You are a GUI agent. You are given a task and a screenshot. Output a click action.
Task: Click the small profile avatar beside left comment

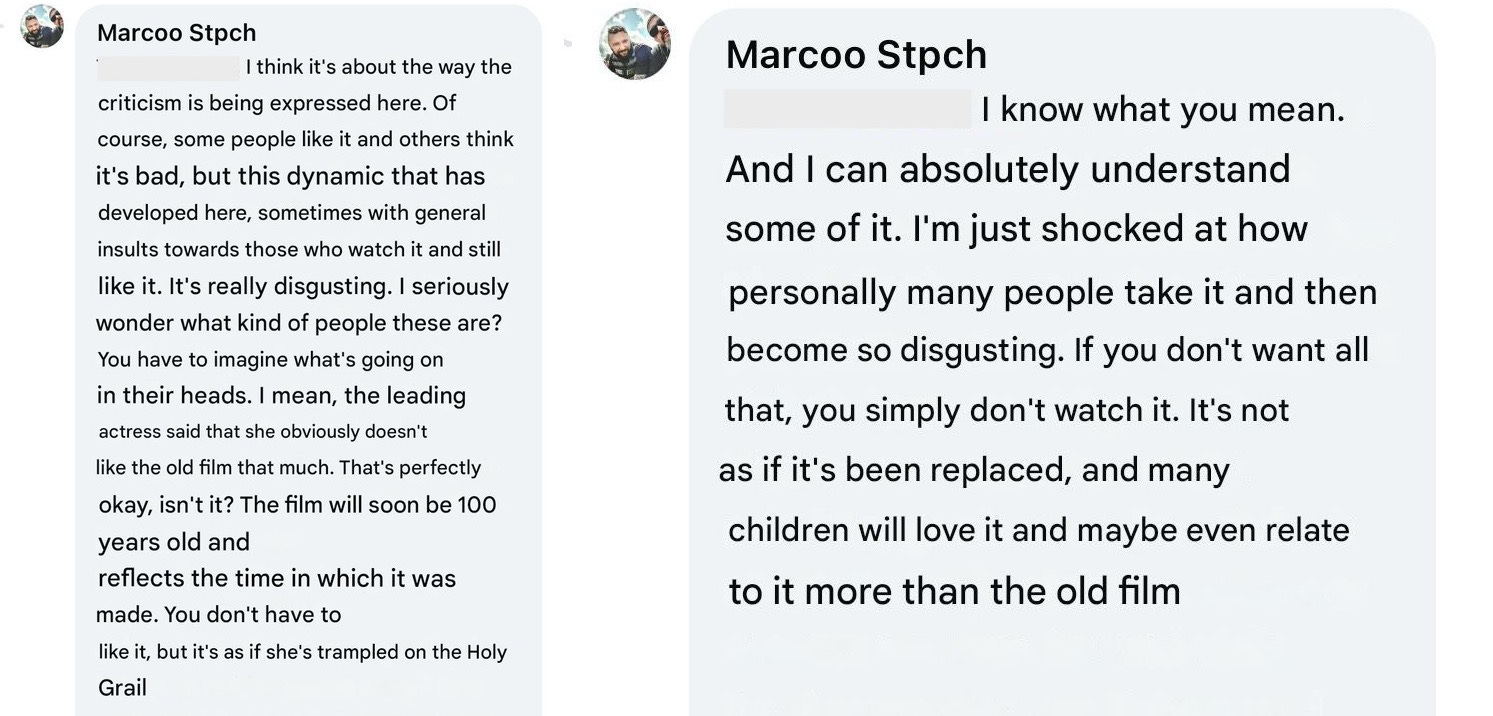(42, 26)
